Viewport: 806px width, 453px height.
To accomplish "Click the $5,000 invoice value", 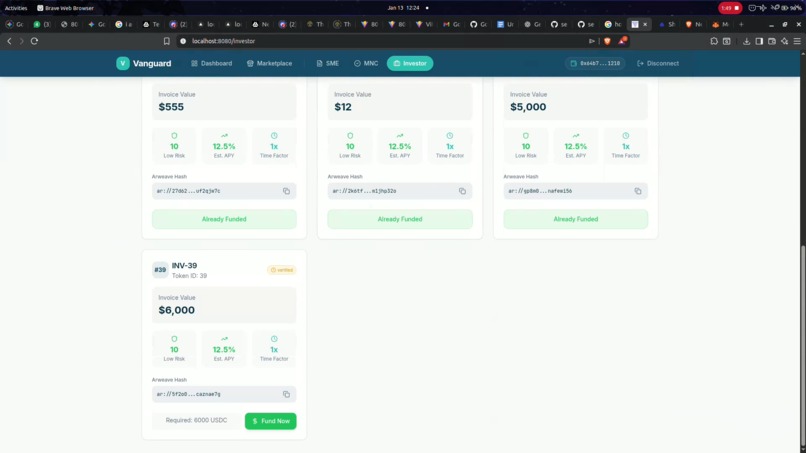I will pyautogui.click(x=528, y=107).
